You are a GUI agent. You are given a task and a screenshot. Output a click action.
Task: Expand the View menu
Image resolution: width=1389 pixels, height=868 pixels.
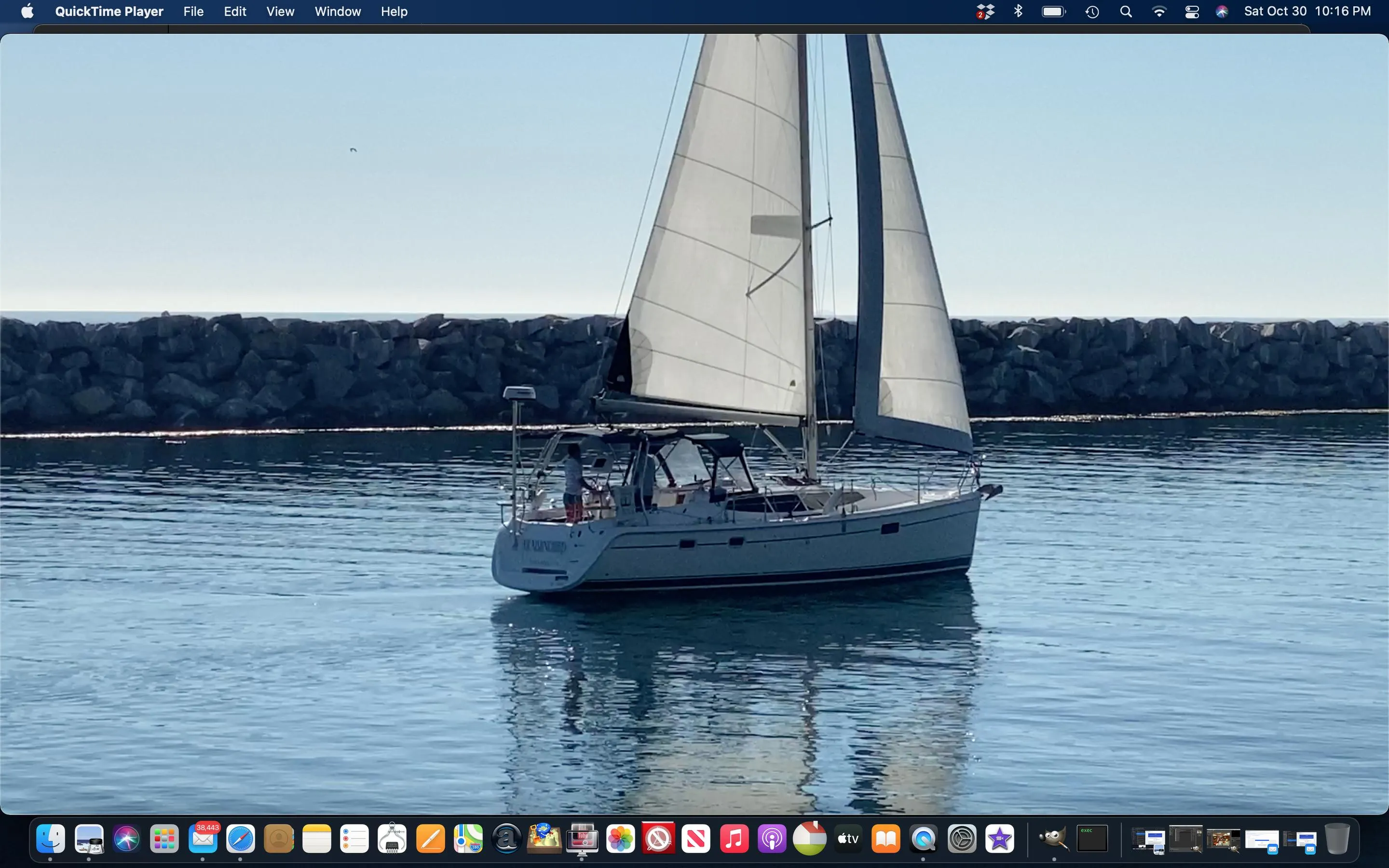(280, 12)
